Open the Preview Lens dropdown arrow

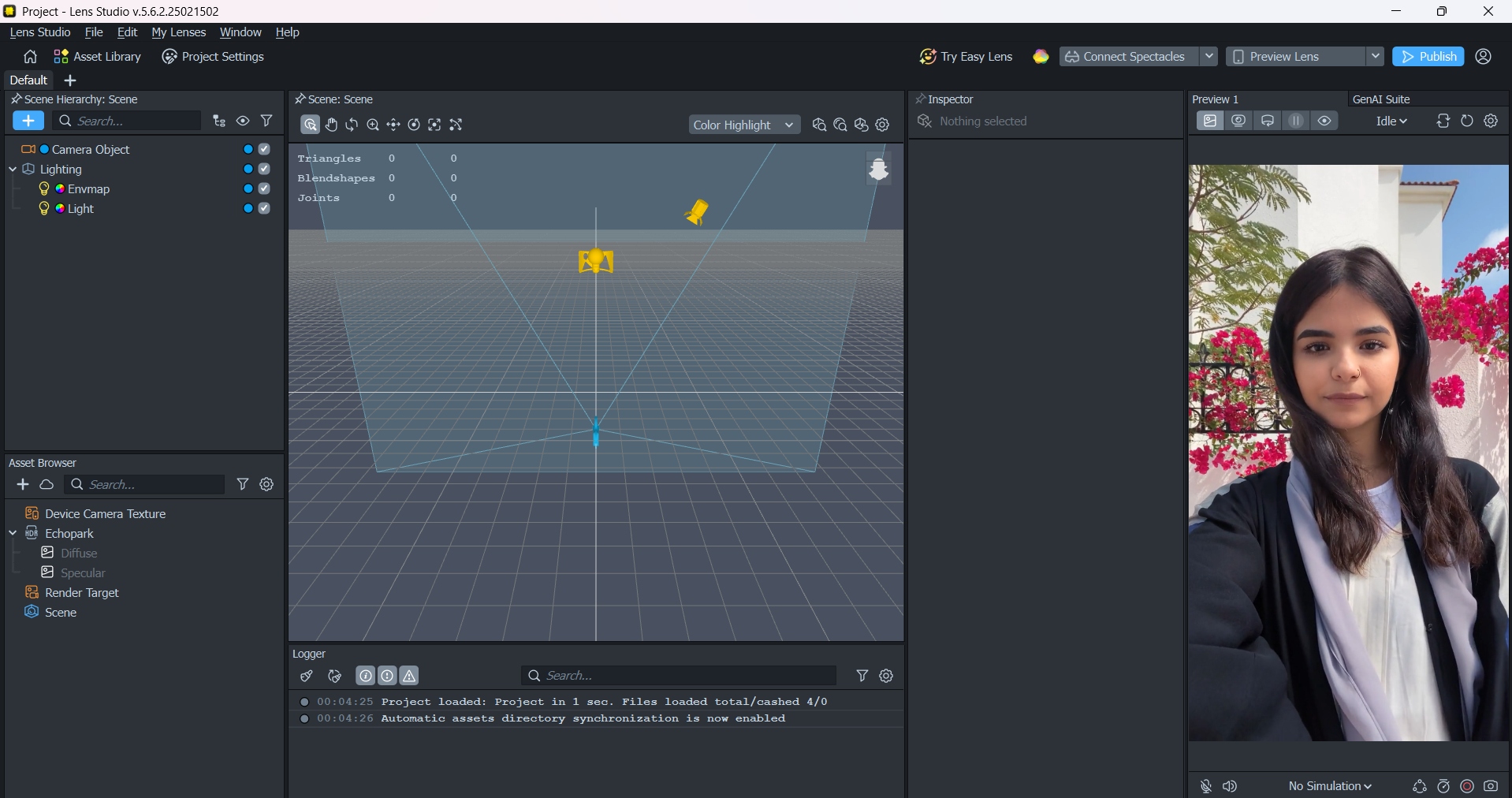point(1376,57)
